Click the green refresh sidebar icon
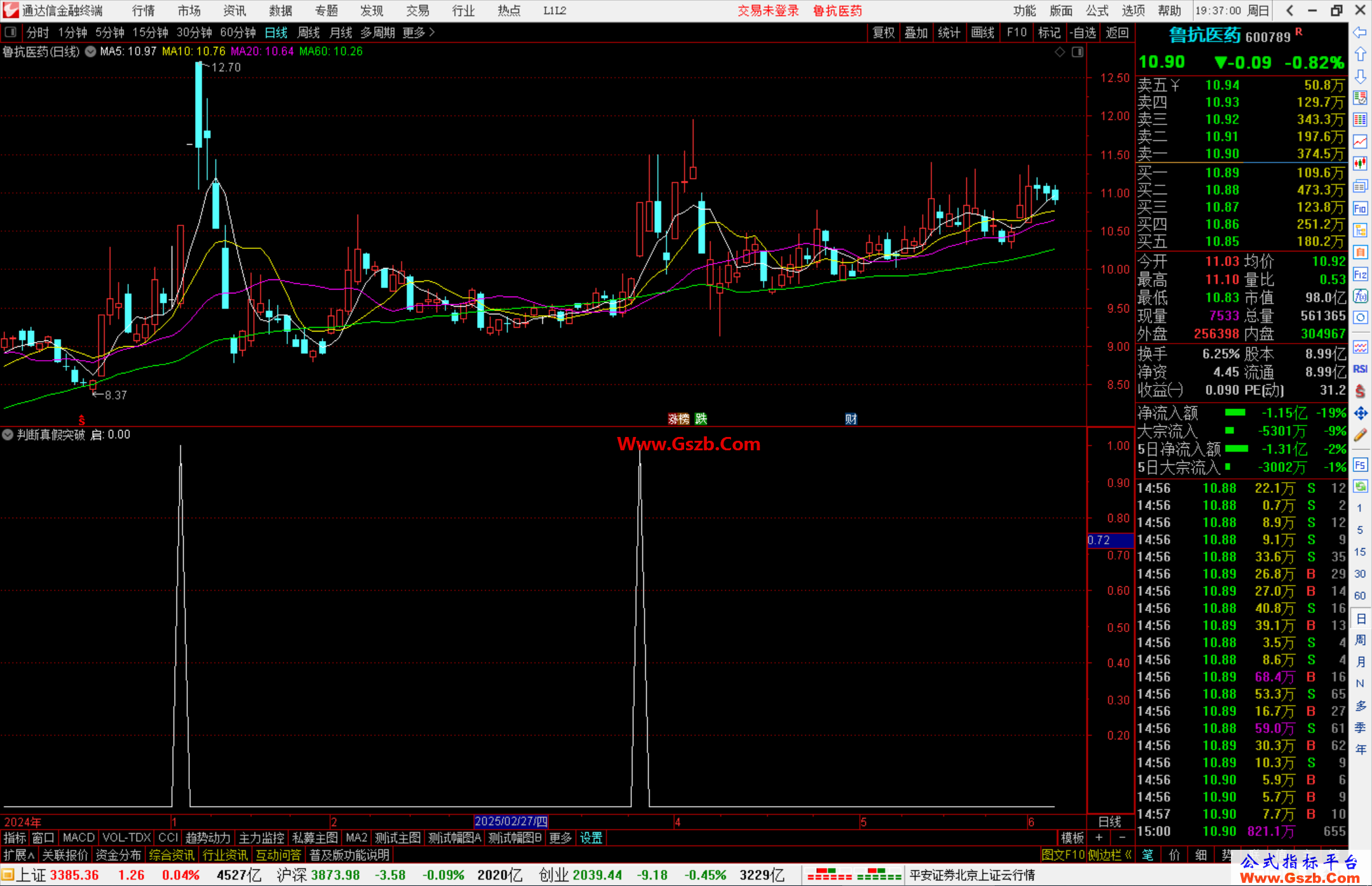Image resolution: width=1372 pixels, height=886 pixels. 1360,487
